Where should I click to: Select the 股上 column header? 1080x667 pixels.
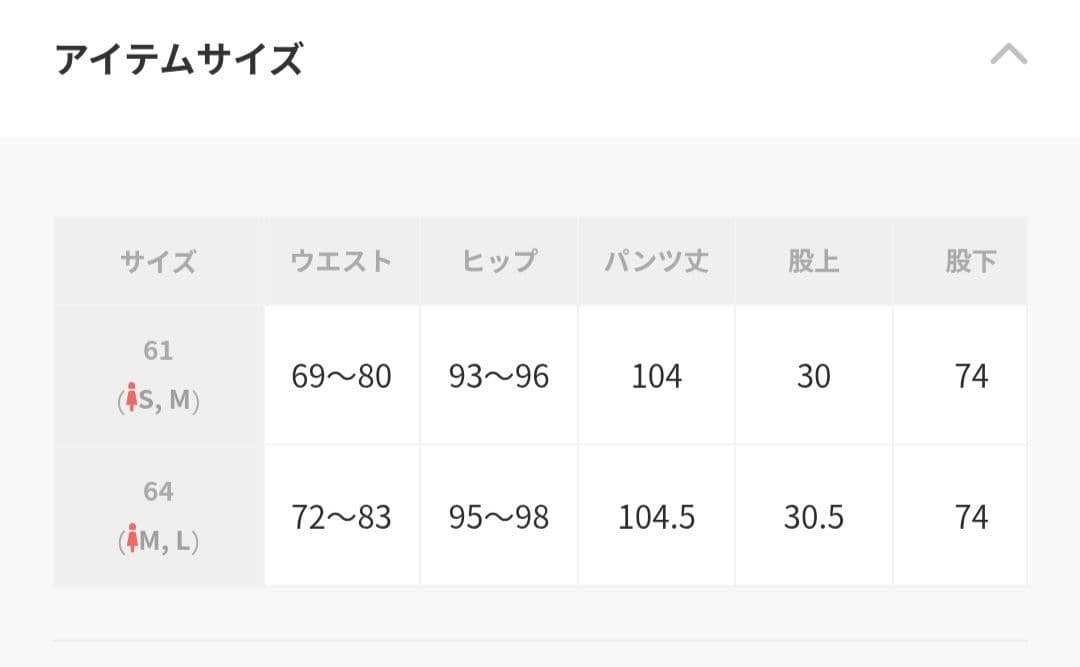813,261
